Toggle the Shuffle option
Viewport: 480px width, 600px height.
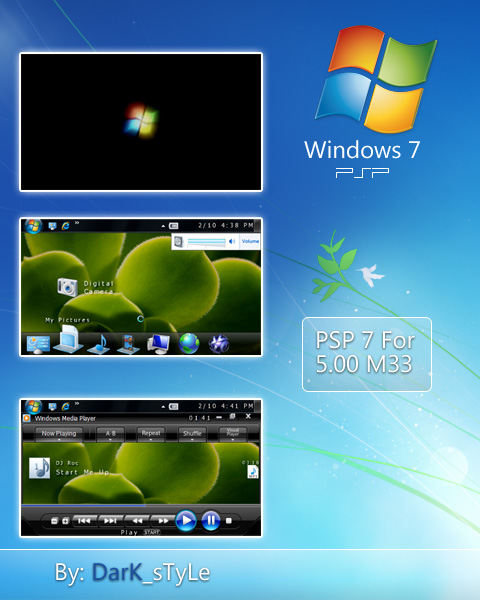[x=192, y=434]
